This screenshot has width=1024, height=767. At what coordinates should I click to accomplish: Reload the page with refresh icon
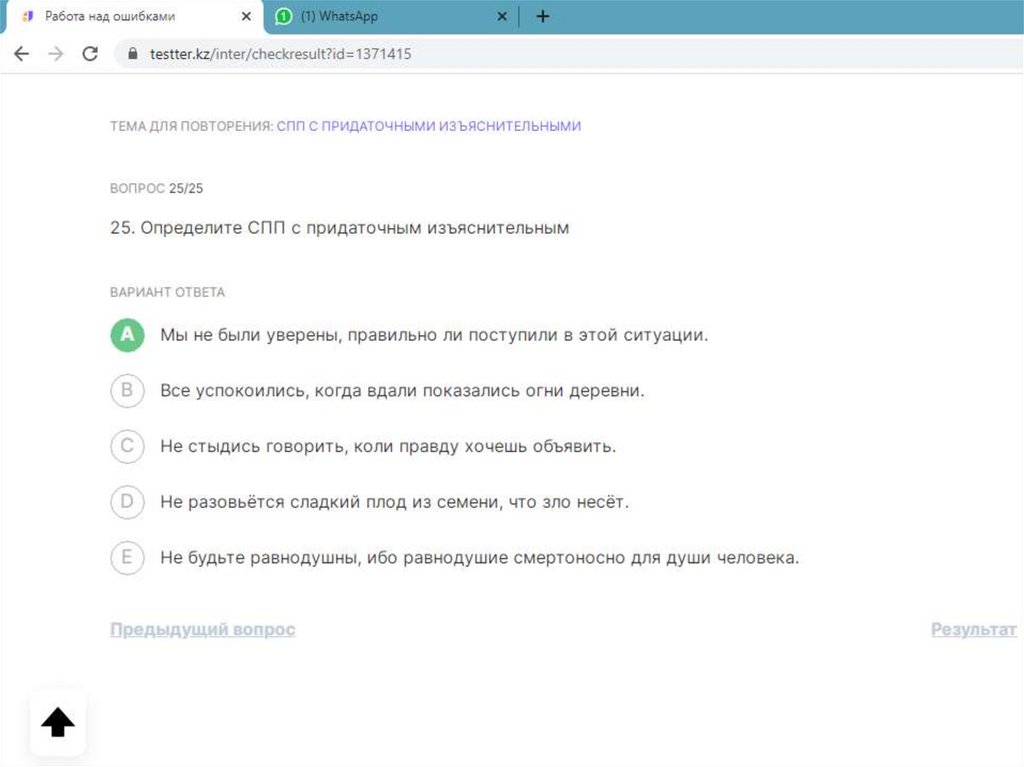90,54
